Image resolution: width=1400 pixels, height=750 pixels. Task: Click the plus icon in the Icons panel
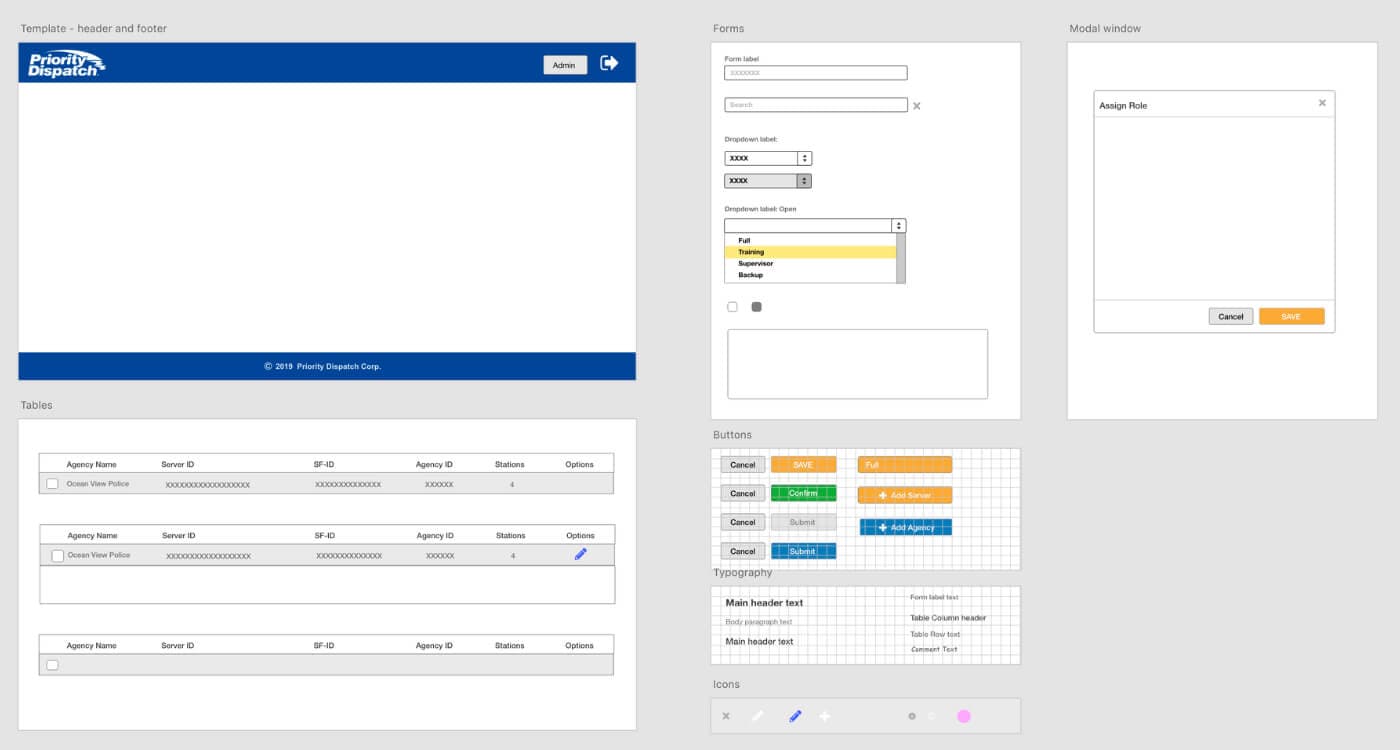(824, 715)
